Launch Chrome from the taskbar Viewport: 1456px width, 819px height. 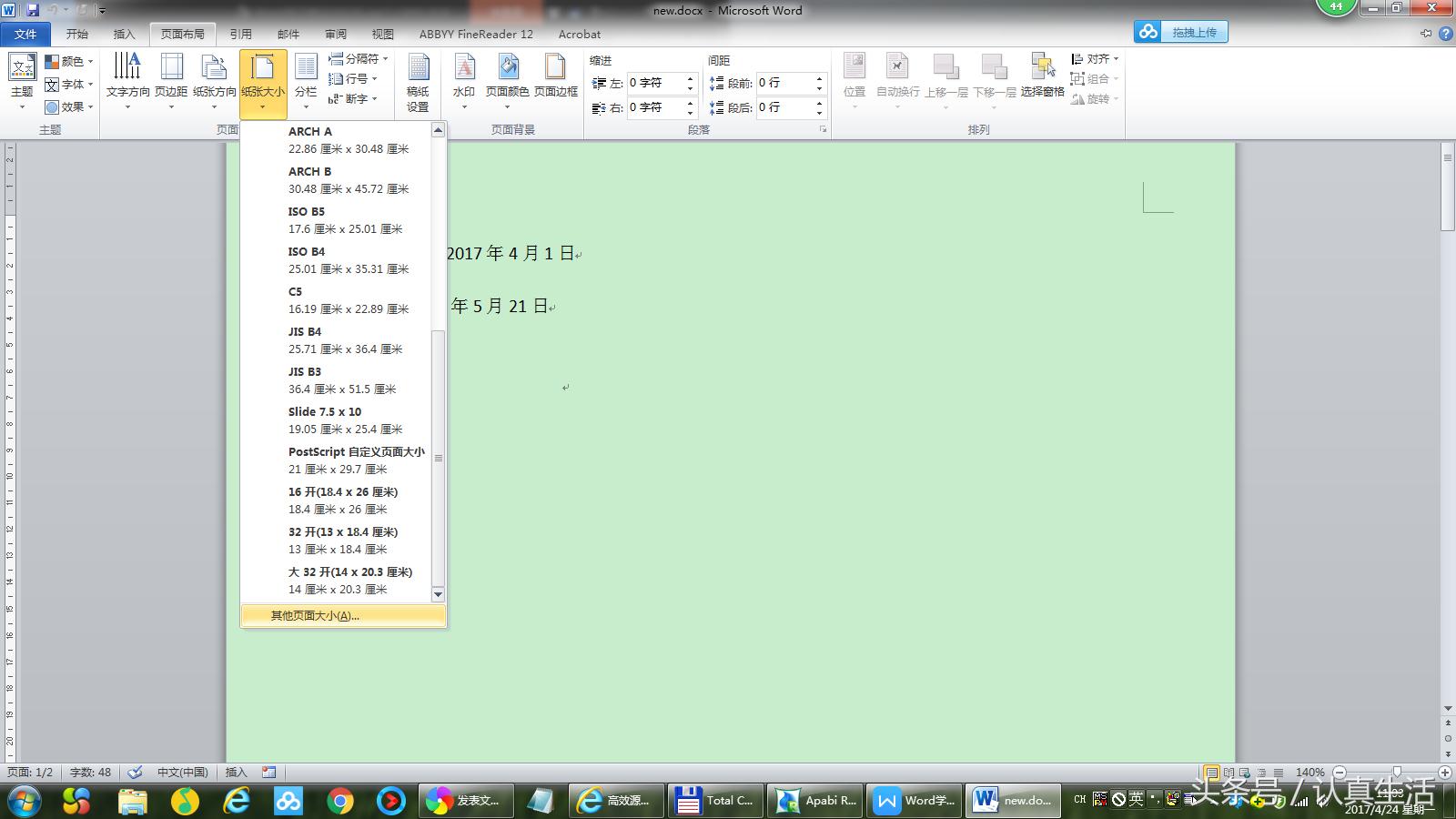[x=340, y=802]
